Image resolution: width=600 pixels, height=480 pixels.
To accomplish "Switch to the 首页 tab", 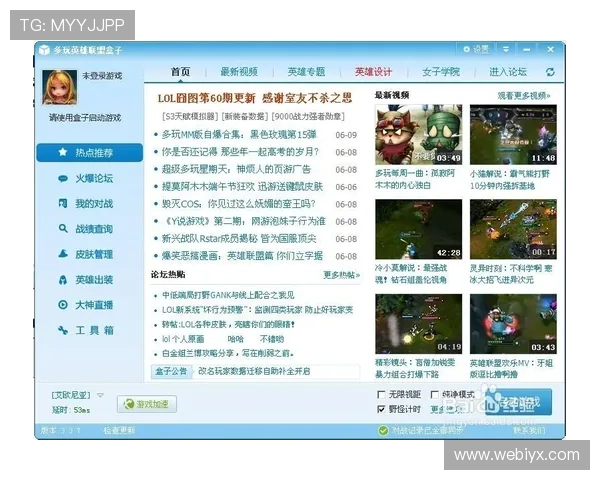I will tap(180, 72).
